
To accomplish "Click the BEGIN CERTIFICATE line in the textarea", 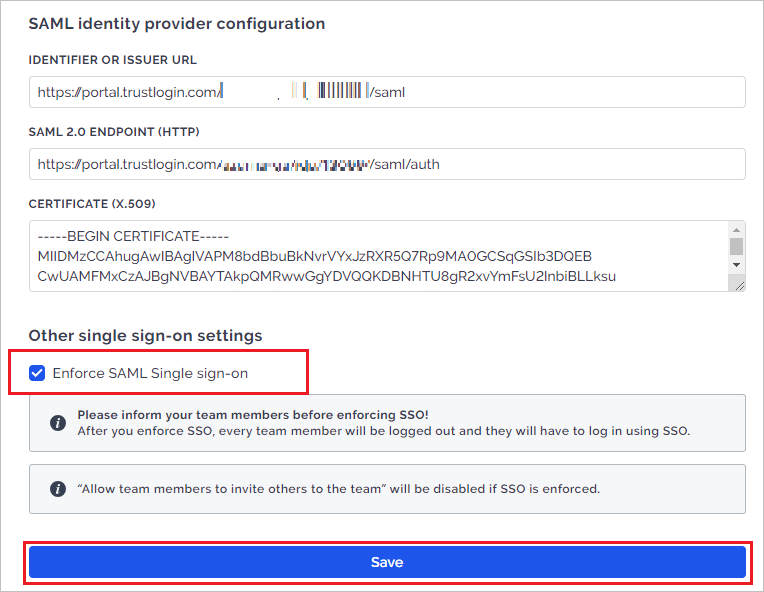I will (x=133, y=236).
